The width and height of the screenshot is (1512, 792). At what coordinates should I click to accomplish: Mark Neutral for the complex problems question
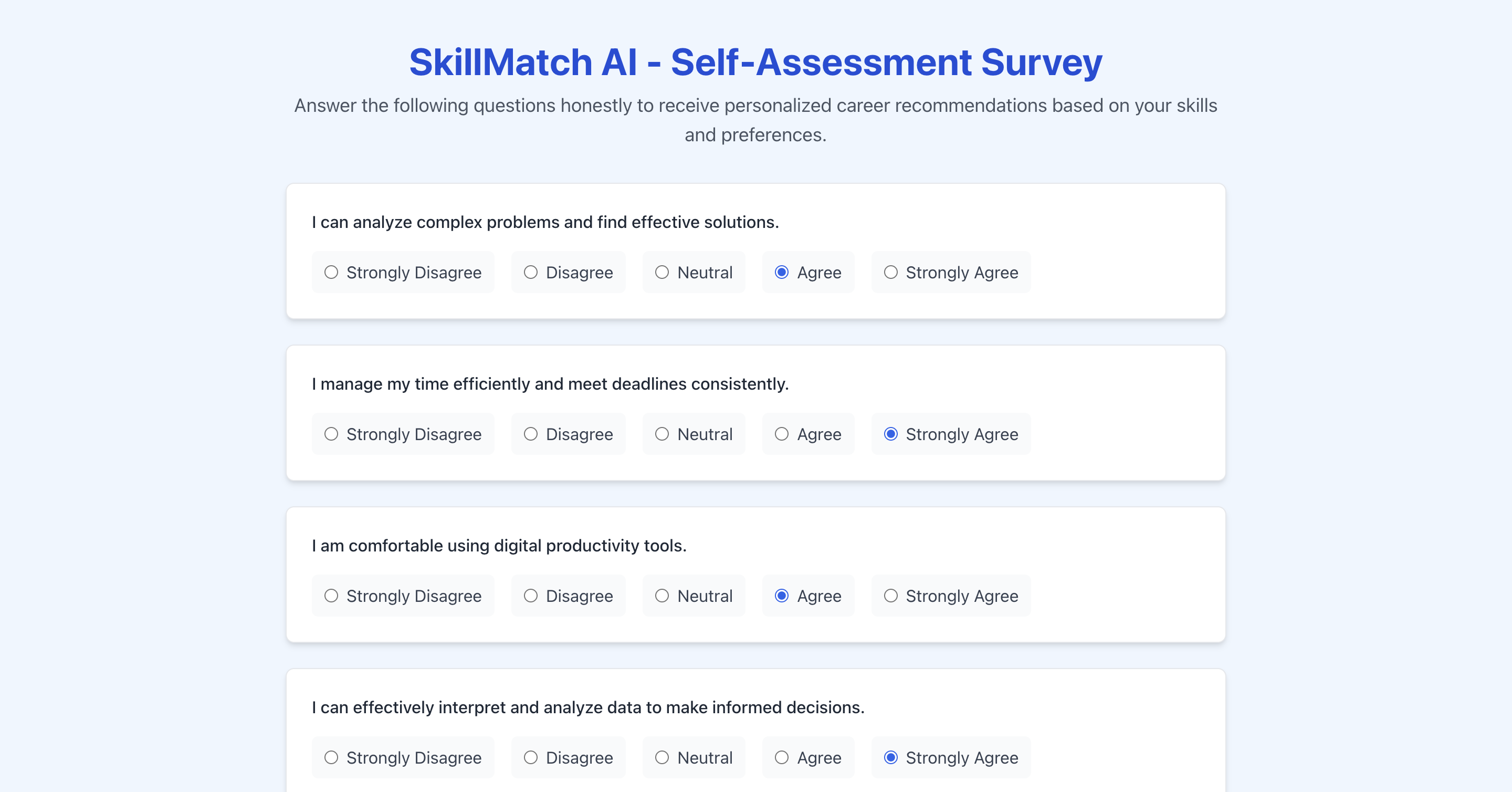(x=662, y=273)
